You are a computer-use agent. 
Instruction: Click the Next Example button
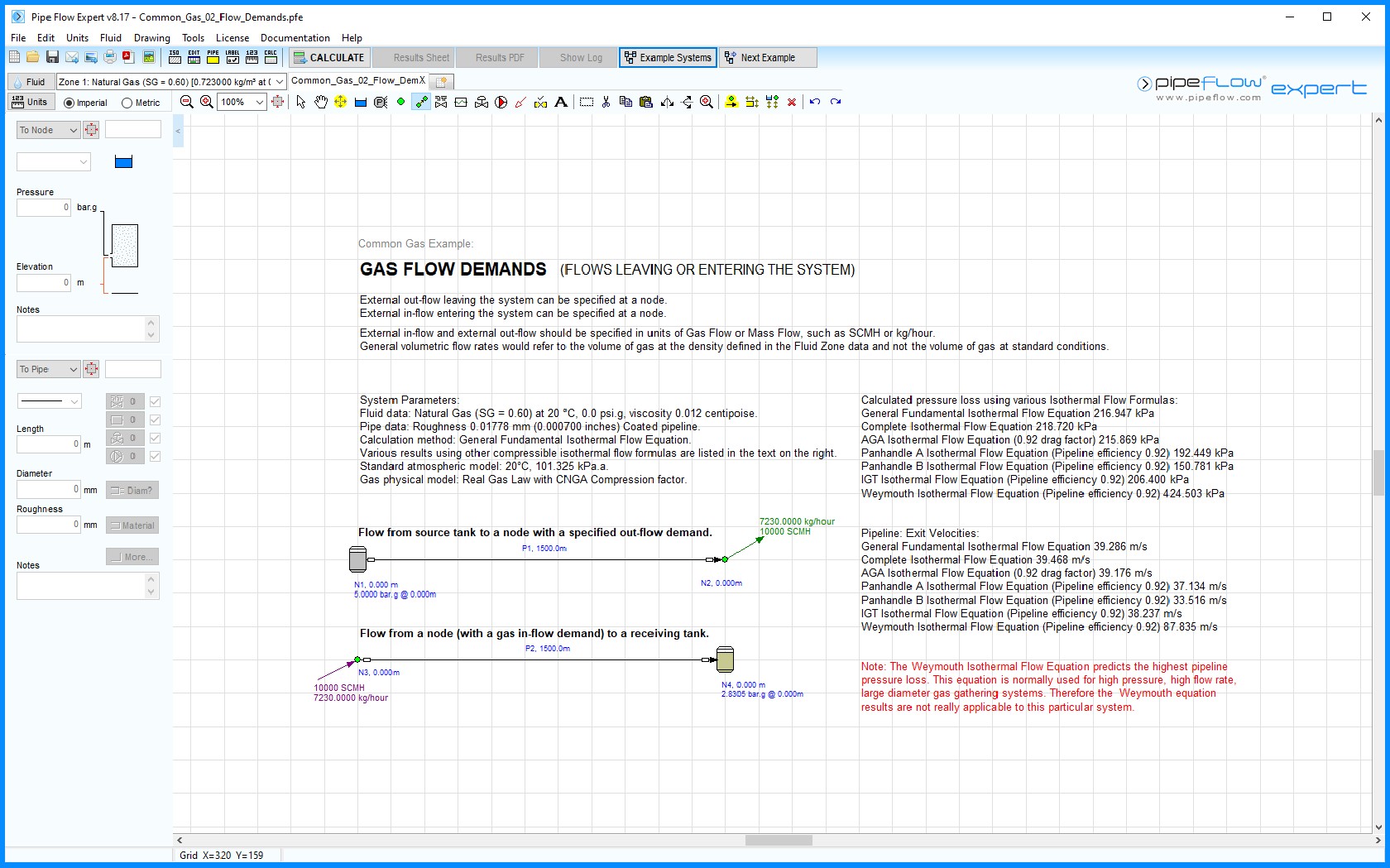[x=768, y=57]
